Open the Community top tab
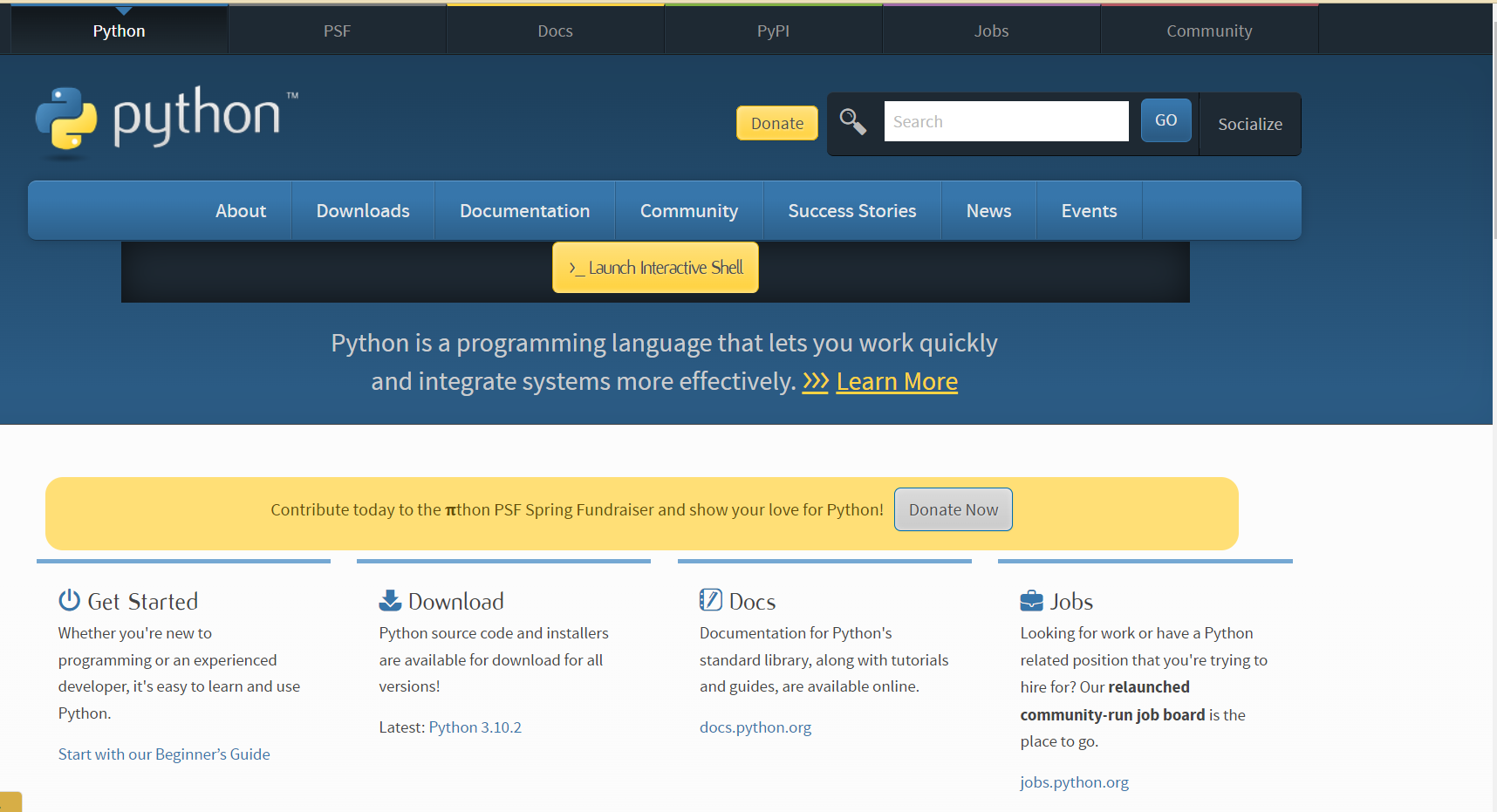1497x812 pixels. 1210,31
